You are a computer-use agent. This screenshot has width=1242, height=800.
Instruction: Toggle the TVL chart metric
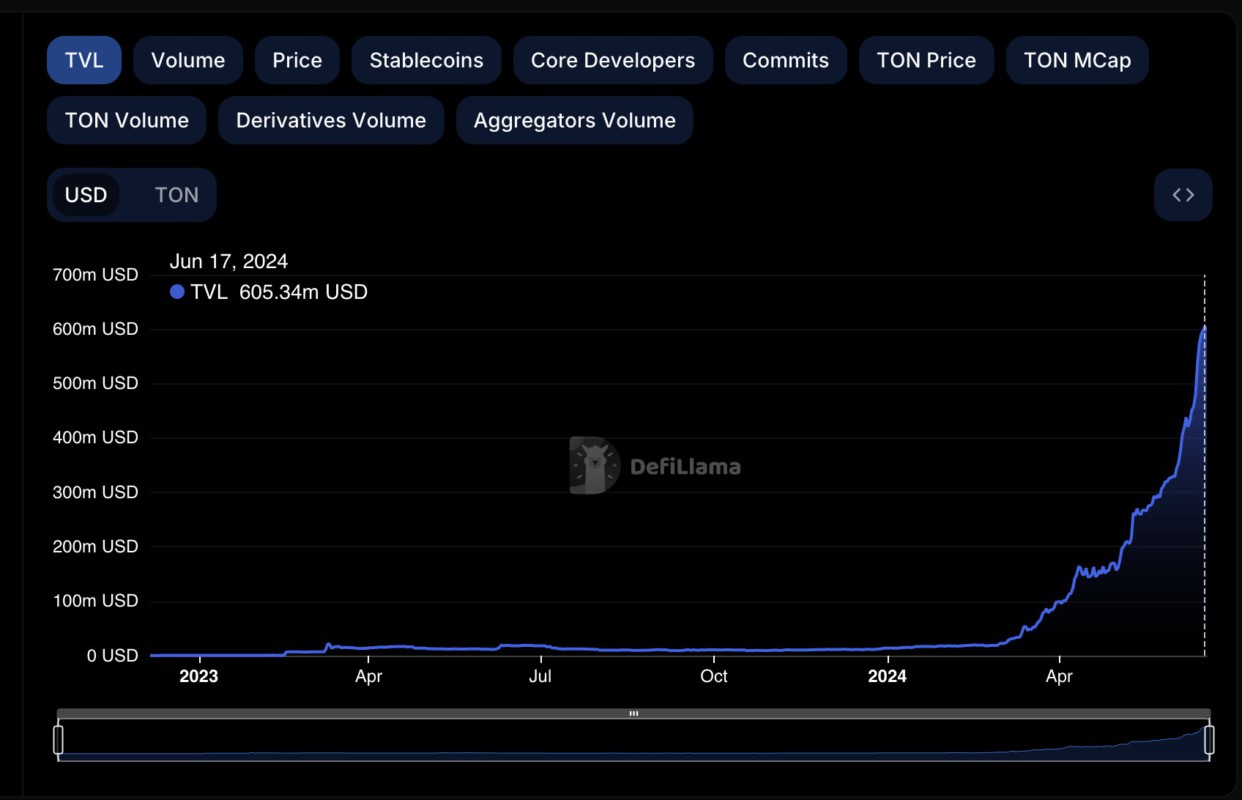(84, 60)
